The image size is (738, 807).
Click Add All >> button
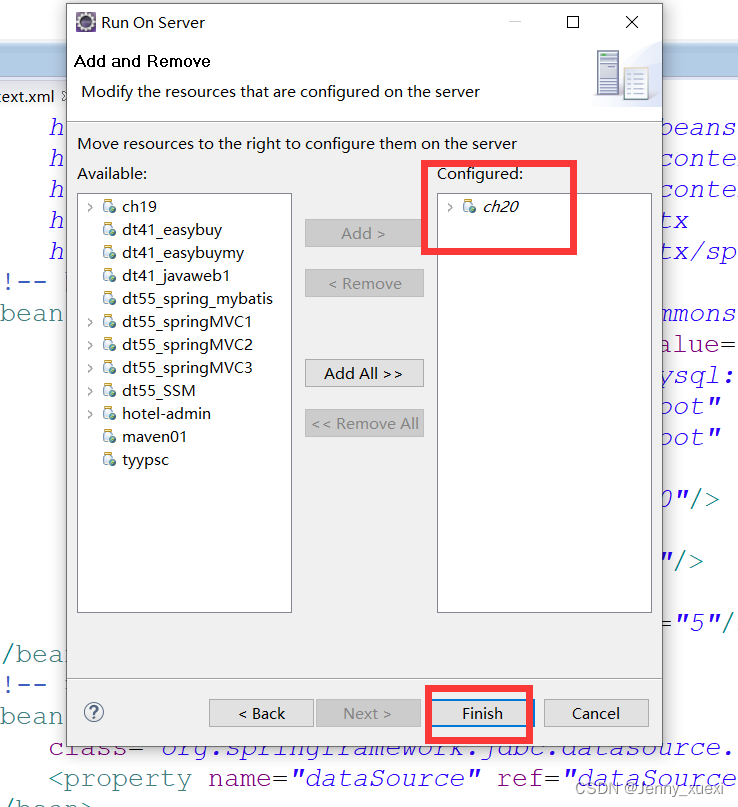click(364, 373)
